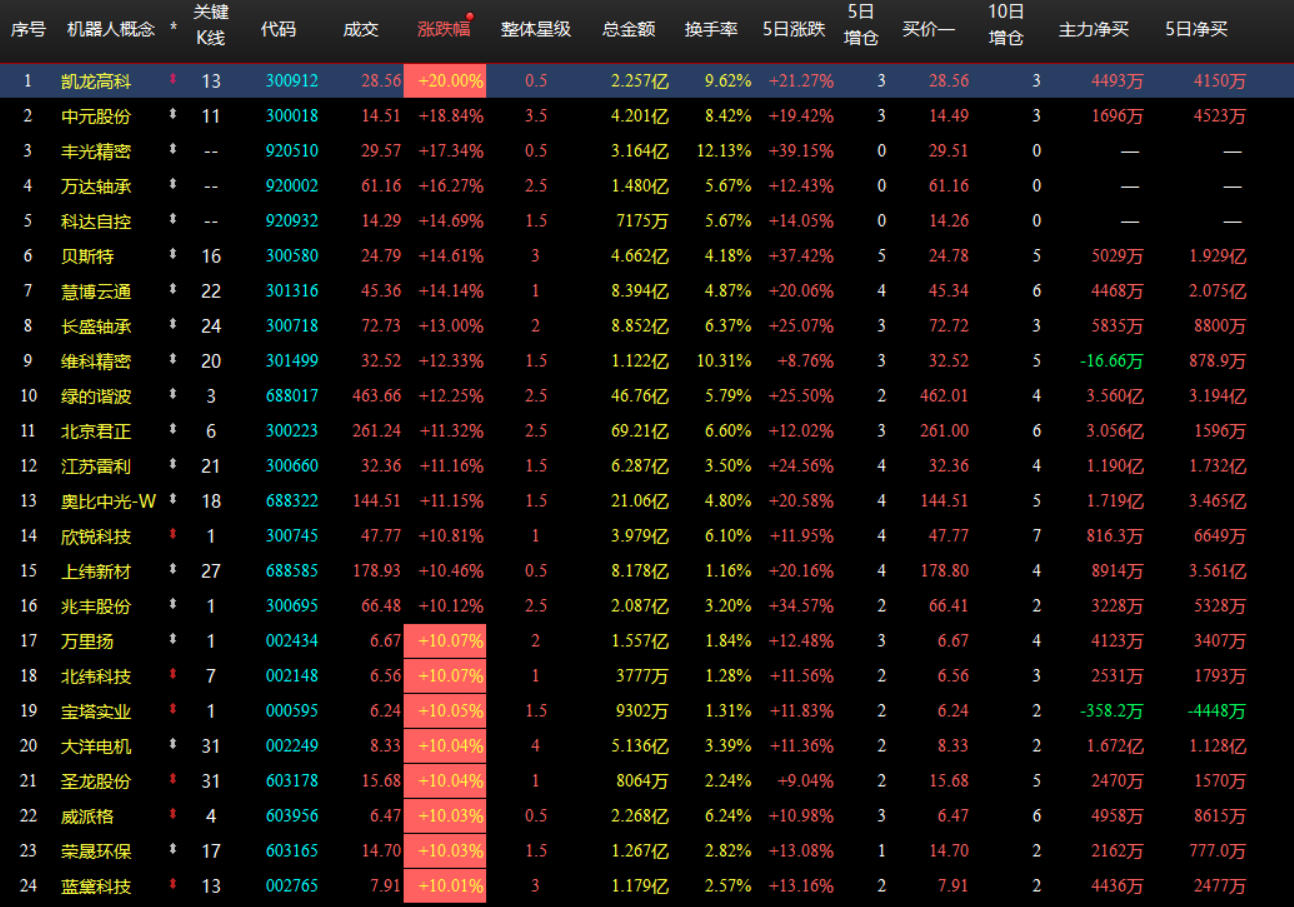Click the 8914万 net buy value
This screenshot has height=907, width=1294.
pos(1117,571)
